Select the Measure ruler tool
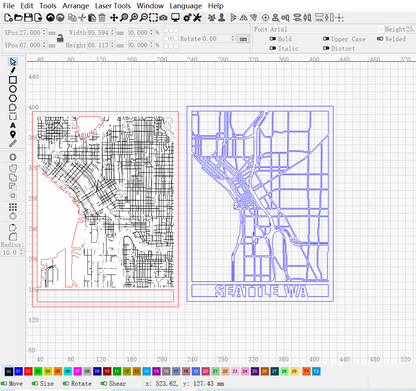 [13, 144]
